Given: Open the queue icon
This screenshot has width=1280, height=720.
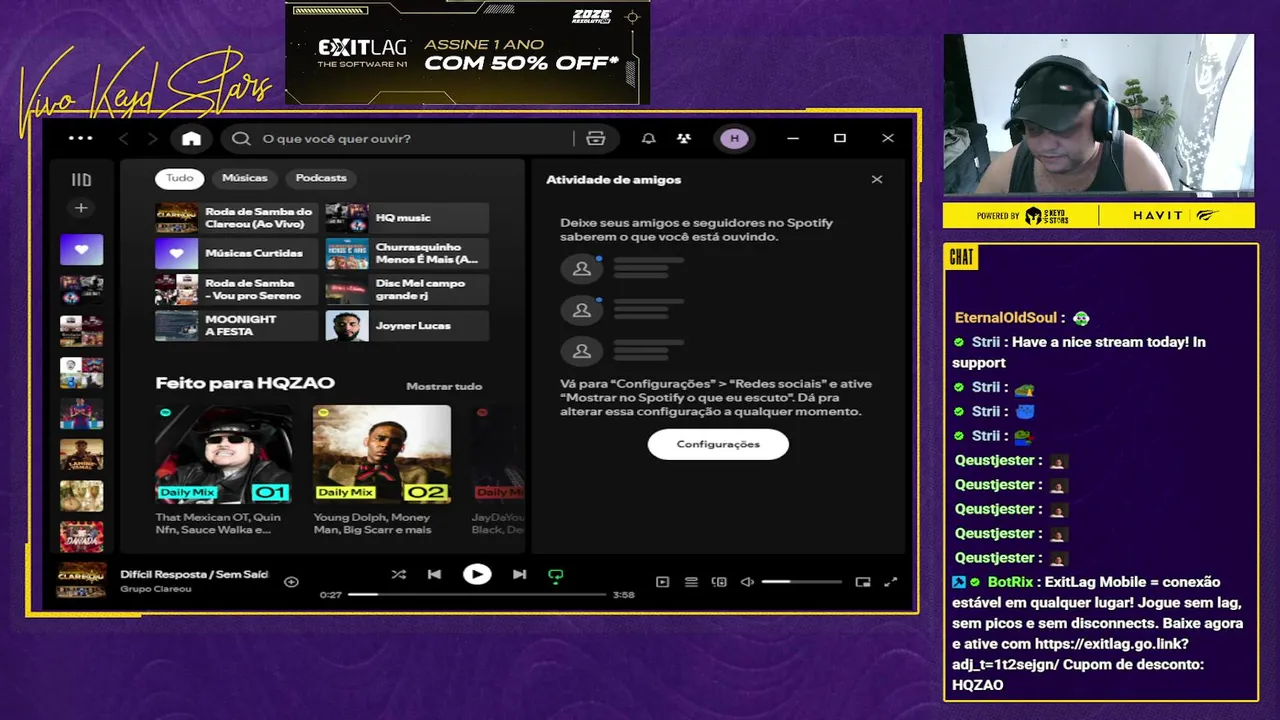Looking at the screenshot, I should pos(690,582).
